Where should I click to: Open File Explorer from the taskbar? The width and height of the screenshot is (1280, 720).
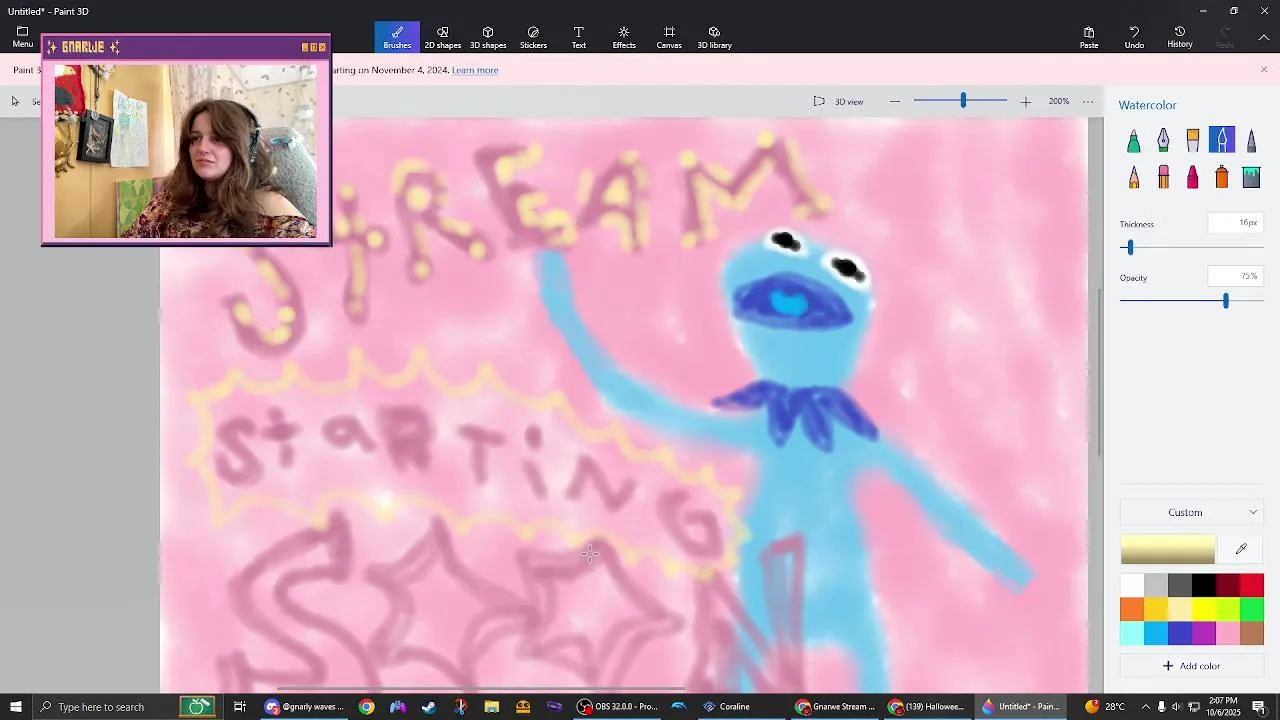(491, 707)
